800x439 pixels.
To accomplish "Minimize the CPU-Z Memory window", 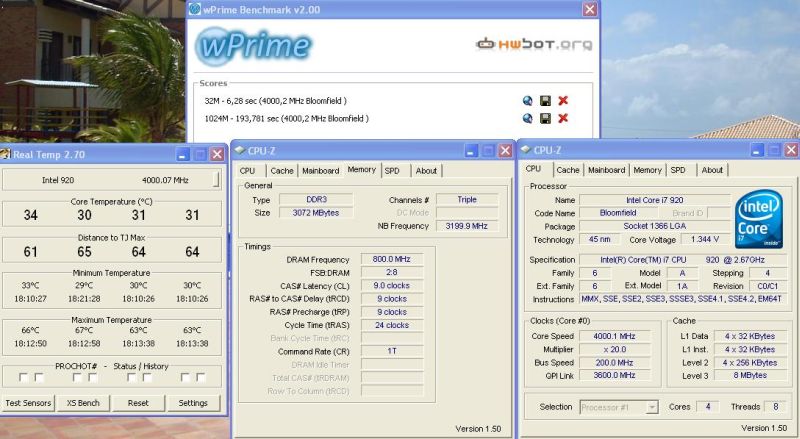I will coord(471,151).
